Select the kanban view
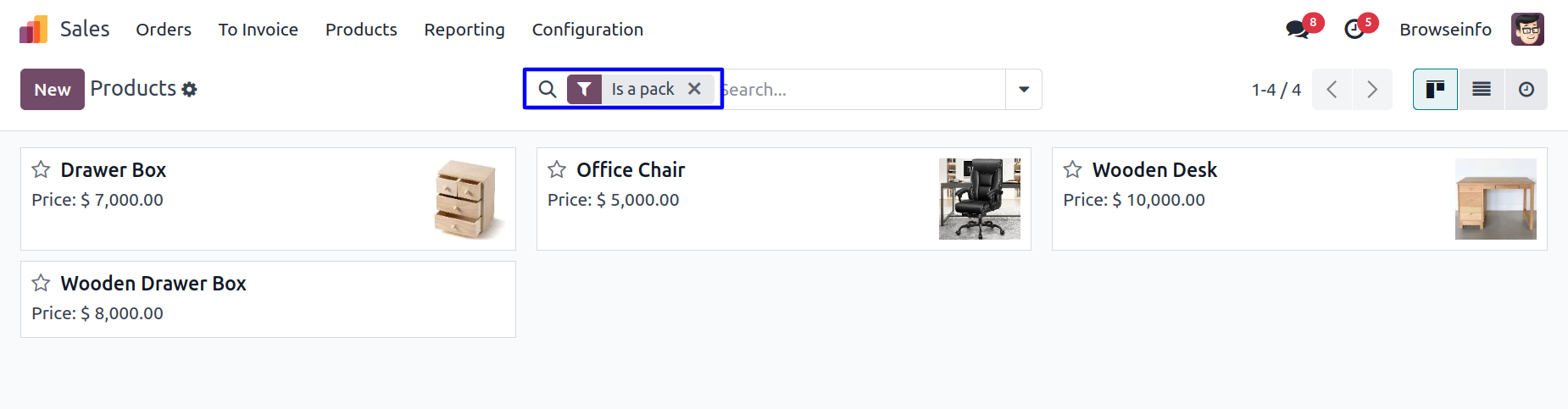 pyautogui.click(x=1435, y=89)
